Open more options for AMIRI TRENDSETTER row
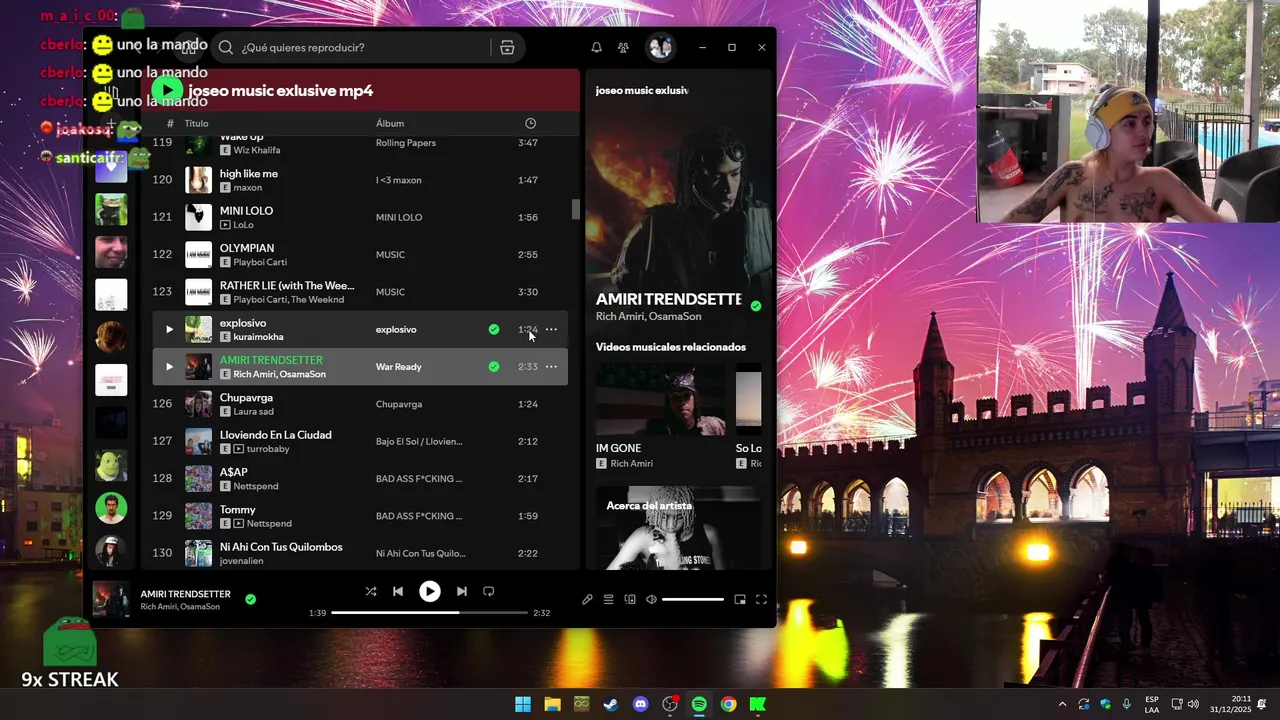The width and height of the screenshot is (1280, 720). pos(551,367)
